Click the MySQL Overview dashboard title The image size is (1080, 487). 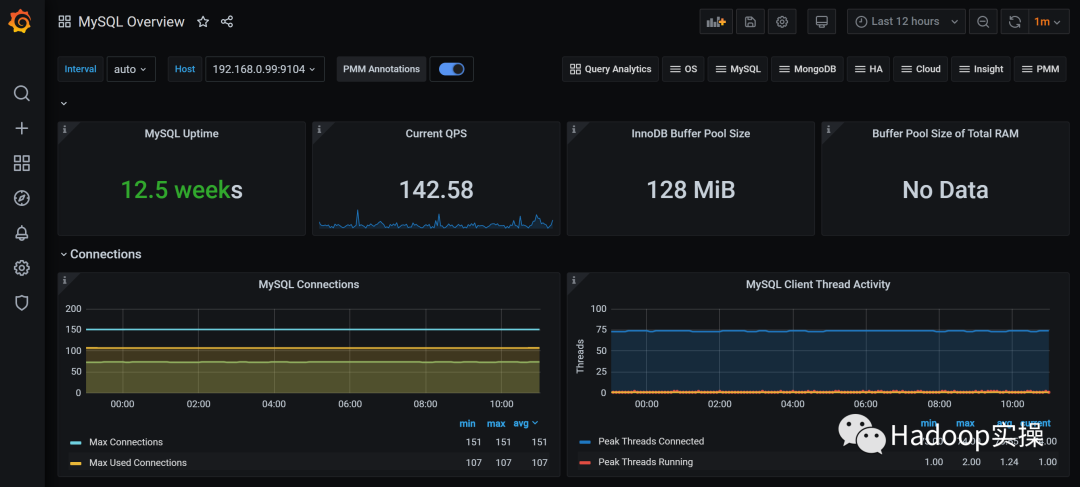[132, 22]
